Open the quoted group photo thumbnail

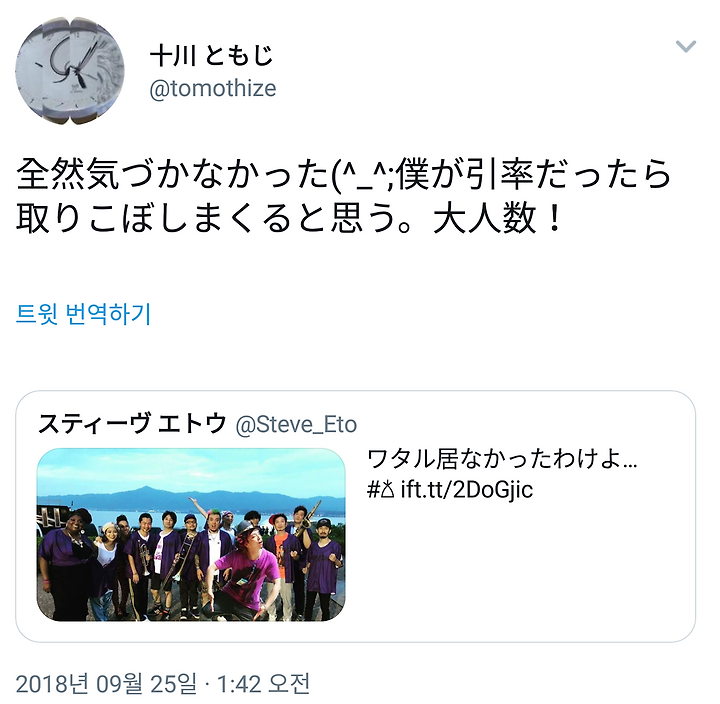pyautogui.click(x=191, y=535)
